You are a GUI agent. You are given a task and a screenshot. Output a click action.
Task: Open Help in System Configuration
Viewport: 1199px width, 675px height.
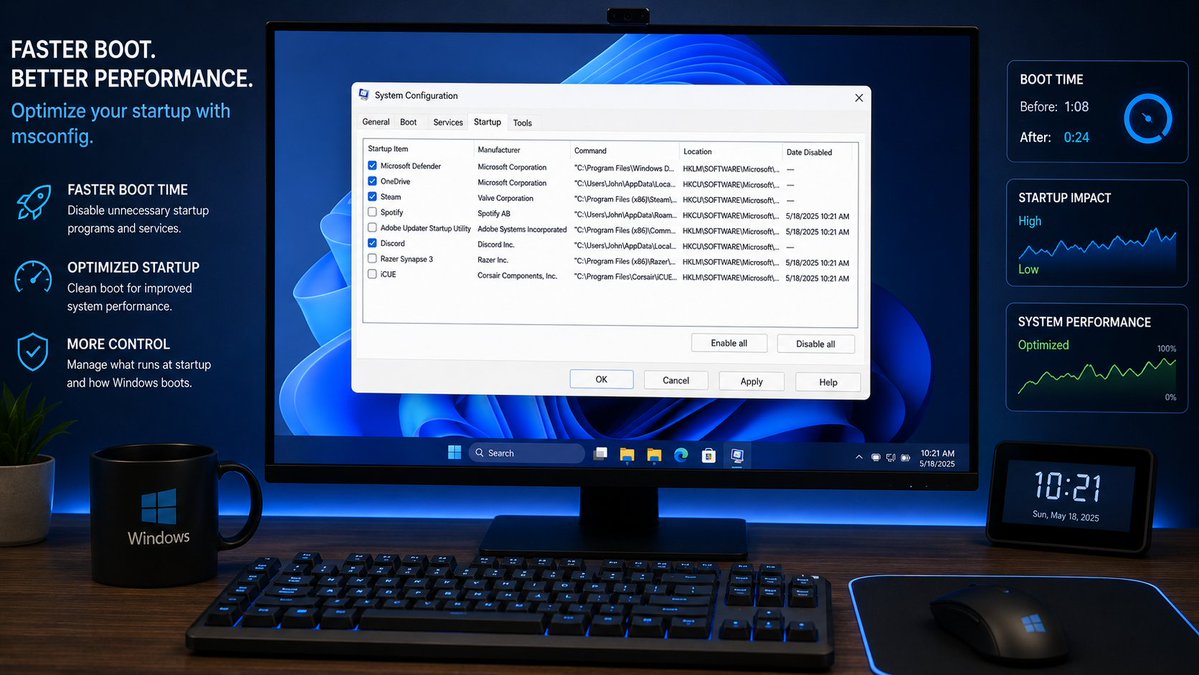tap(828, 382)
